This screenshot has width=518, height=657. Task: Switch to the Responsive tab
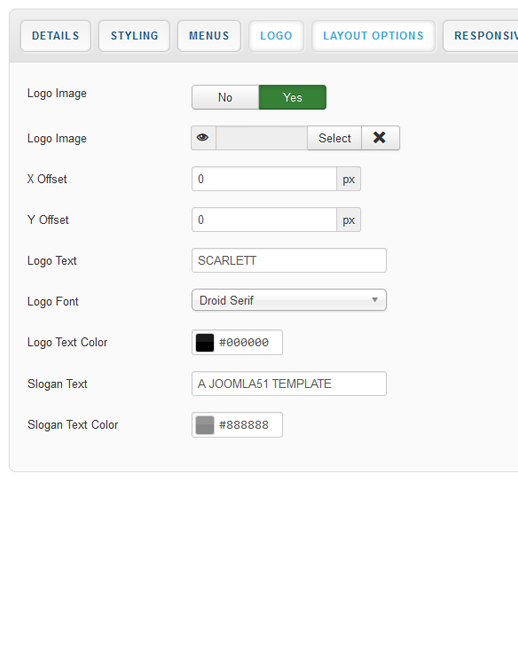pyautogui.click(x=481, y=36)
